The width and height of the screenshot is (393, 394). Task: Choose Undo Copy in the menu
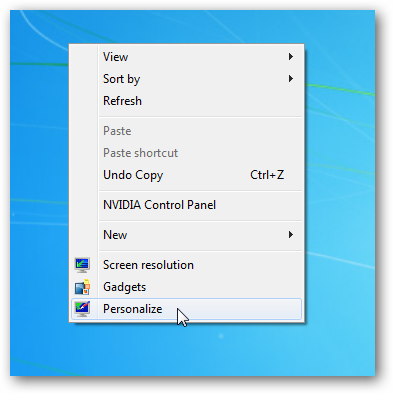186,175
